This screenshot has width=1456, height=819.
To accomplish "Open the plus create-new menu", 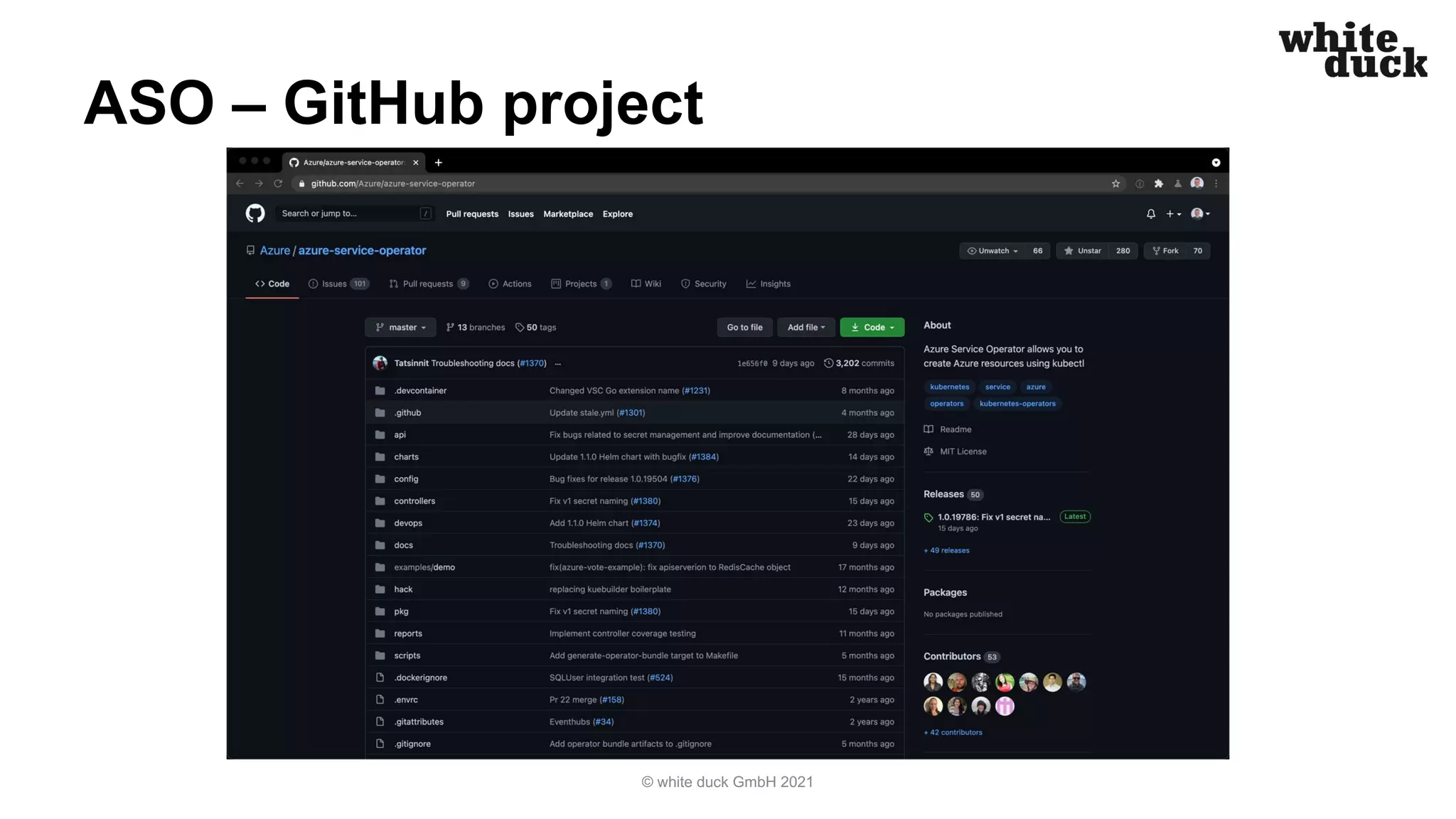I will tap(1173, 214).
